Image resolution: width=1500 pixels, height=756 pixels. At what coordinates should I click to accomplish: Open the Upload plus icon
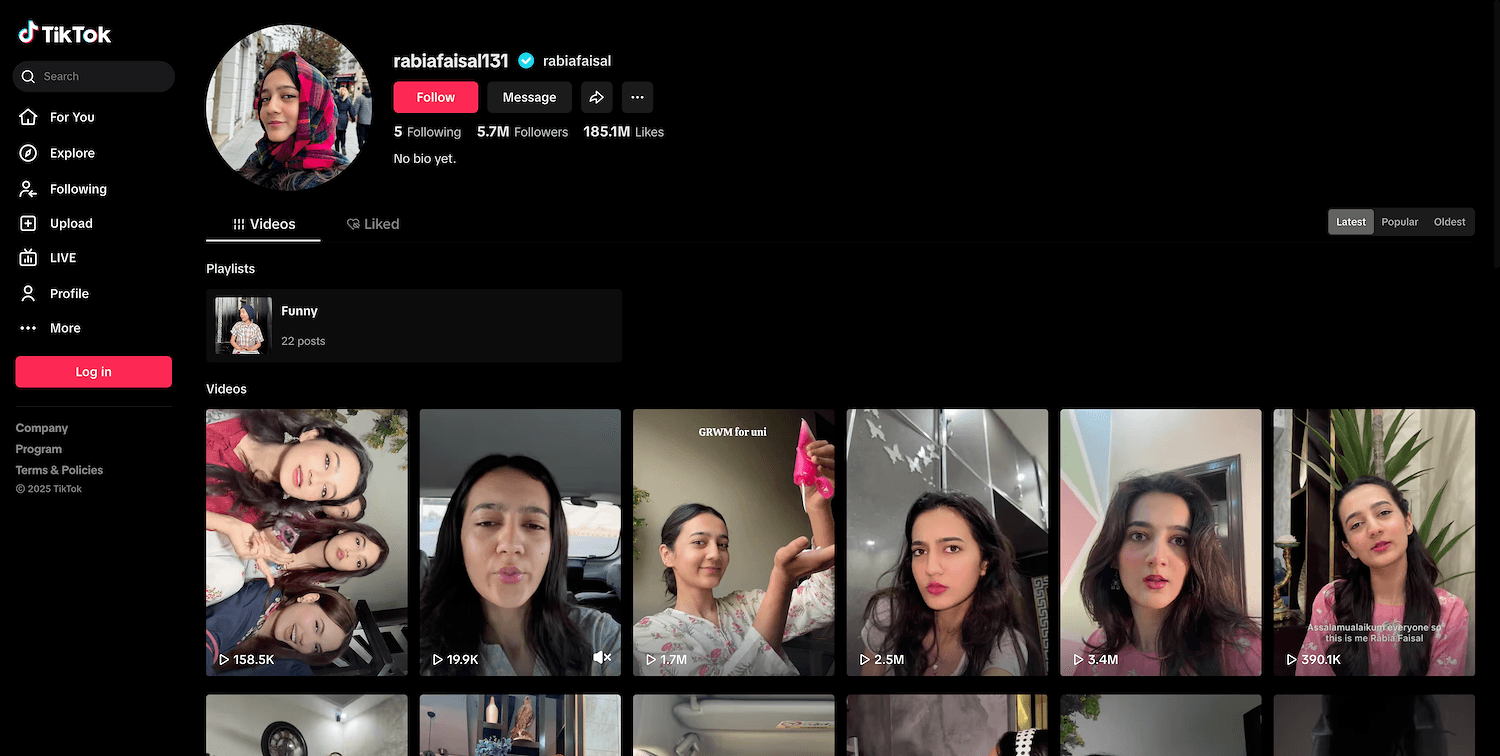click(29, 224)
